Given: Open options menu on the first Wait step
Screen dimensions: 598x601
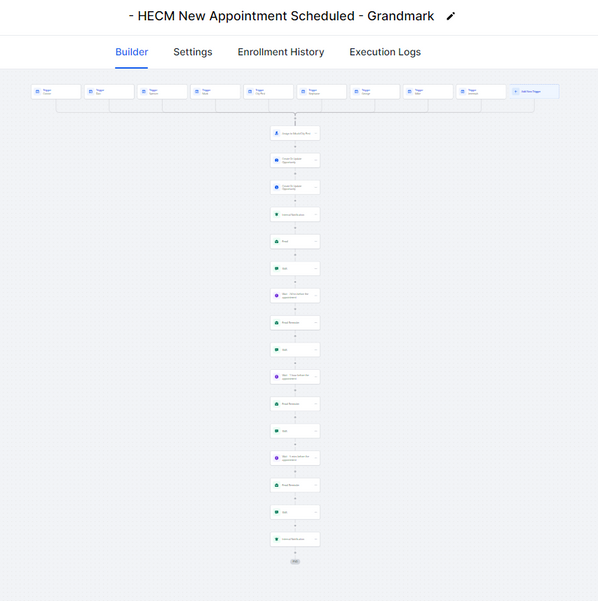Looking at the screenshot, I should [315, 296].
